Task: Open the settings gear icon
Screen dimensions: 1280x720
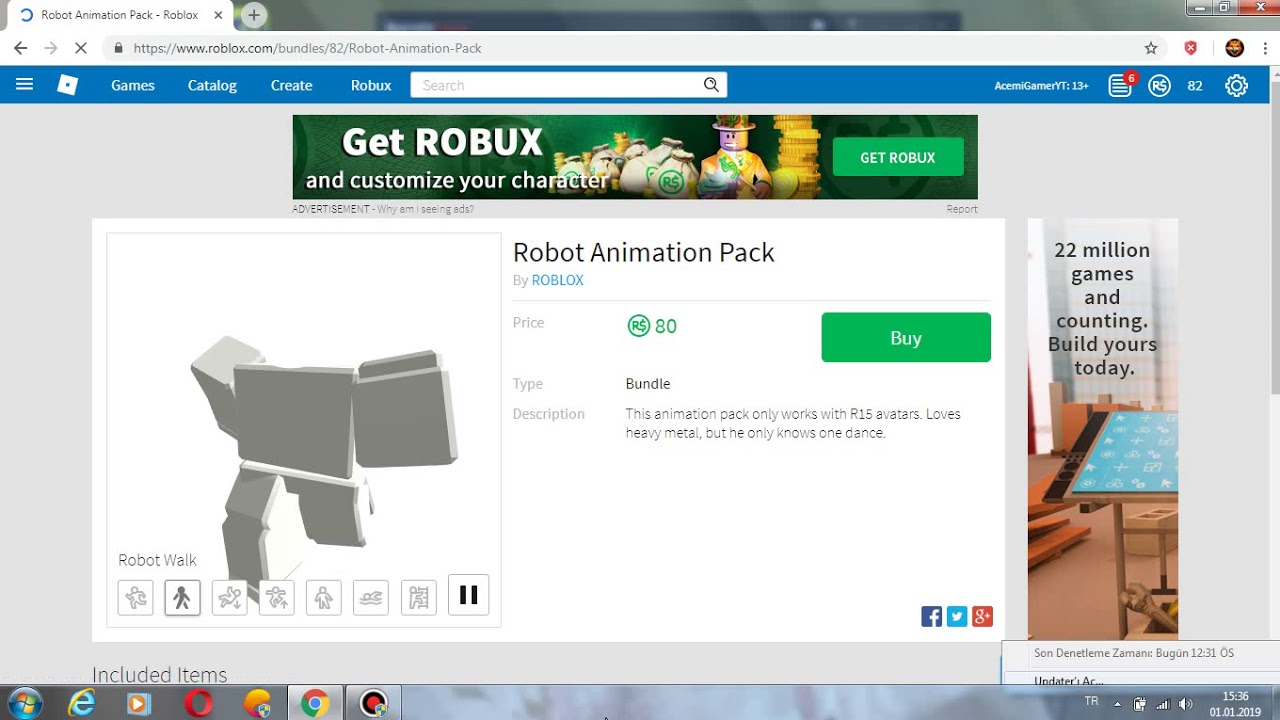Action: click(1237, 86)
